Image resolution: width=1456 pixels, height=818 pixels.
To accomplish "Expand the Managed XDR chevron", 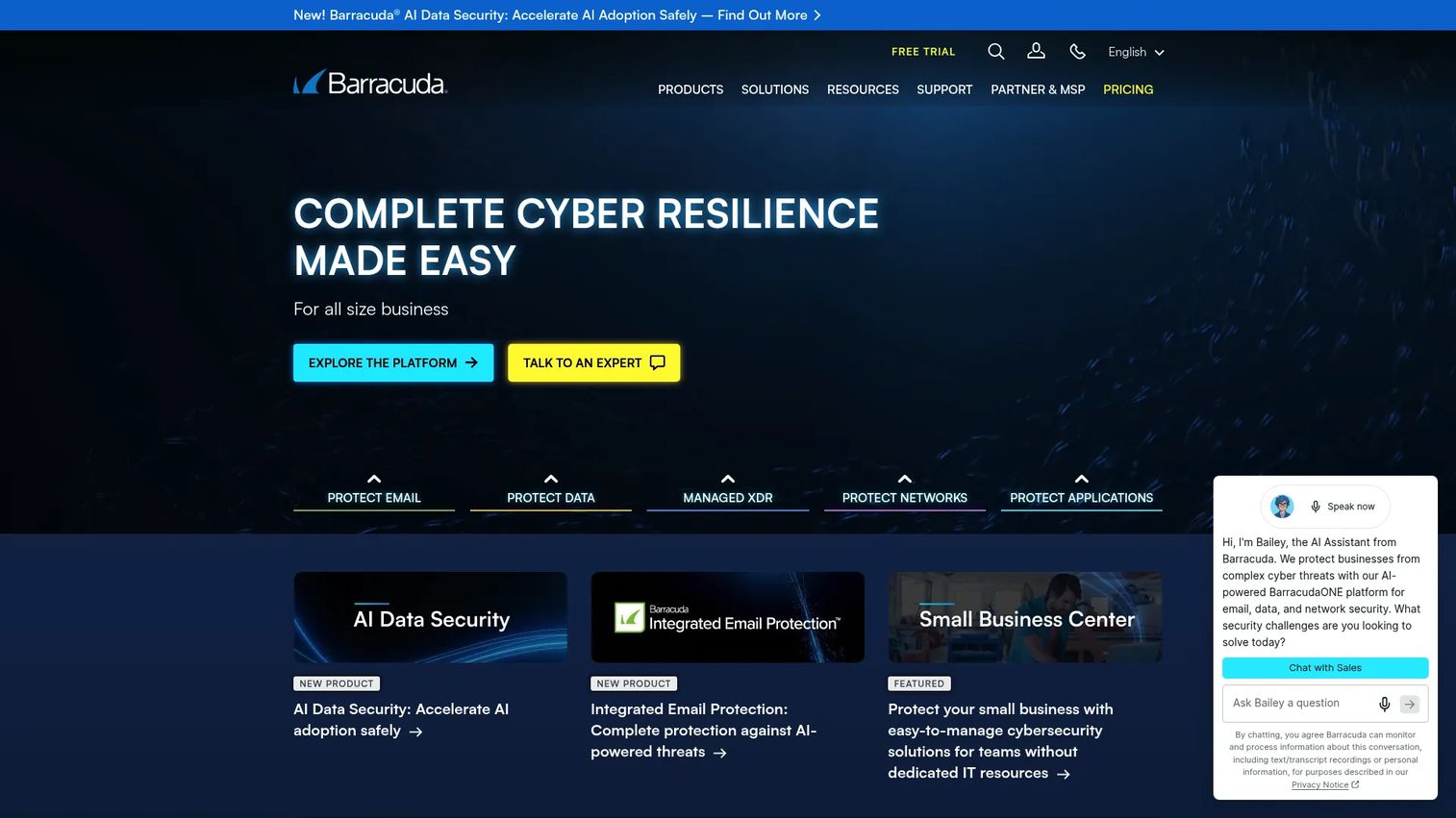I will (x=728, y=479).
